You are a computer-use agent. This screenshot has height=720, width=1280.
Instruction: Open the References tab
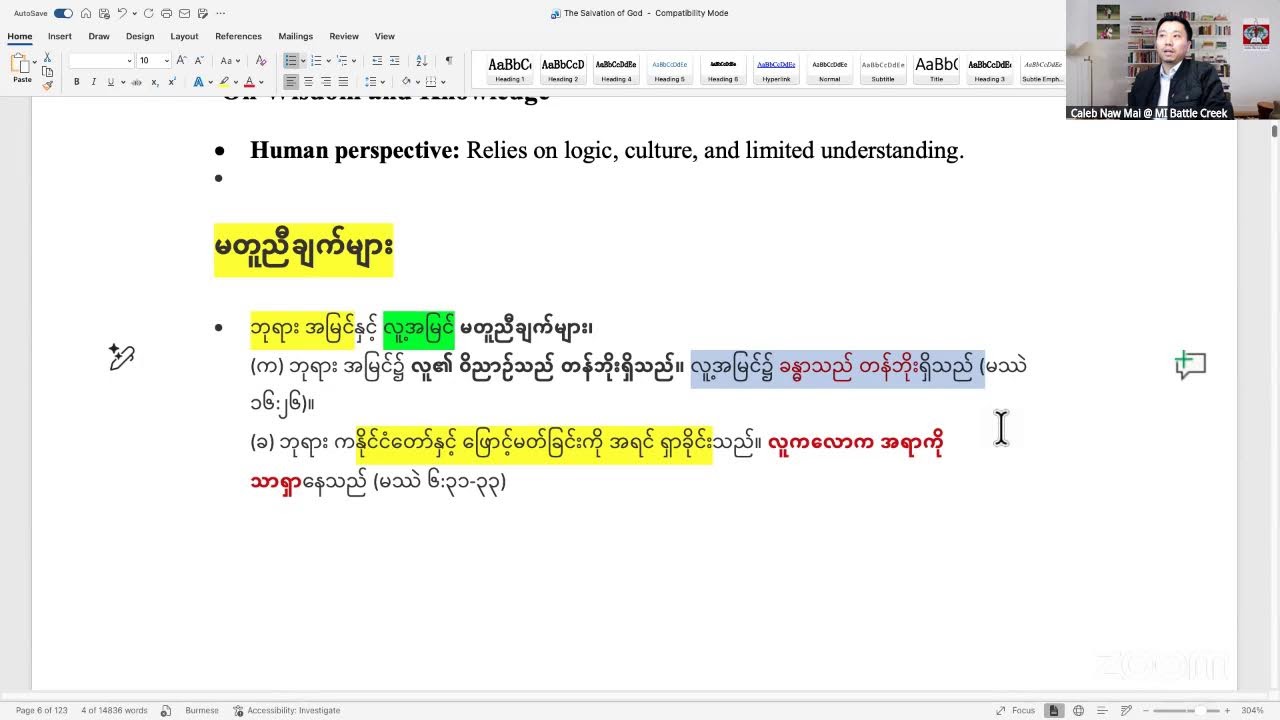(238, 36)
